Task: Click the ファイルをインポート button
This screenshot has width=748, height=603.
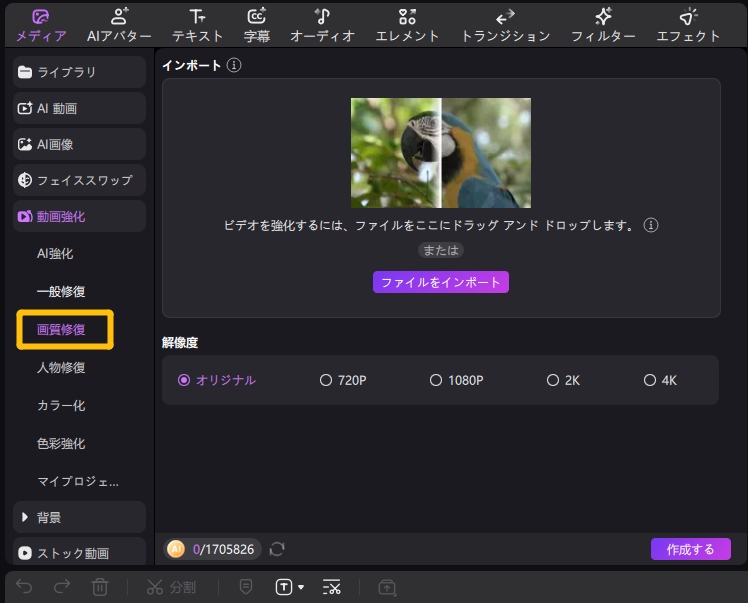Action: coord(441,283)
